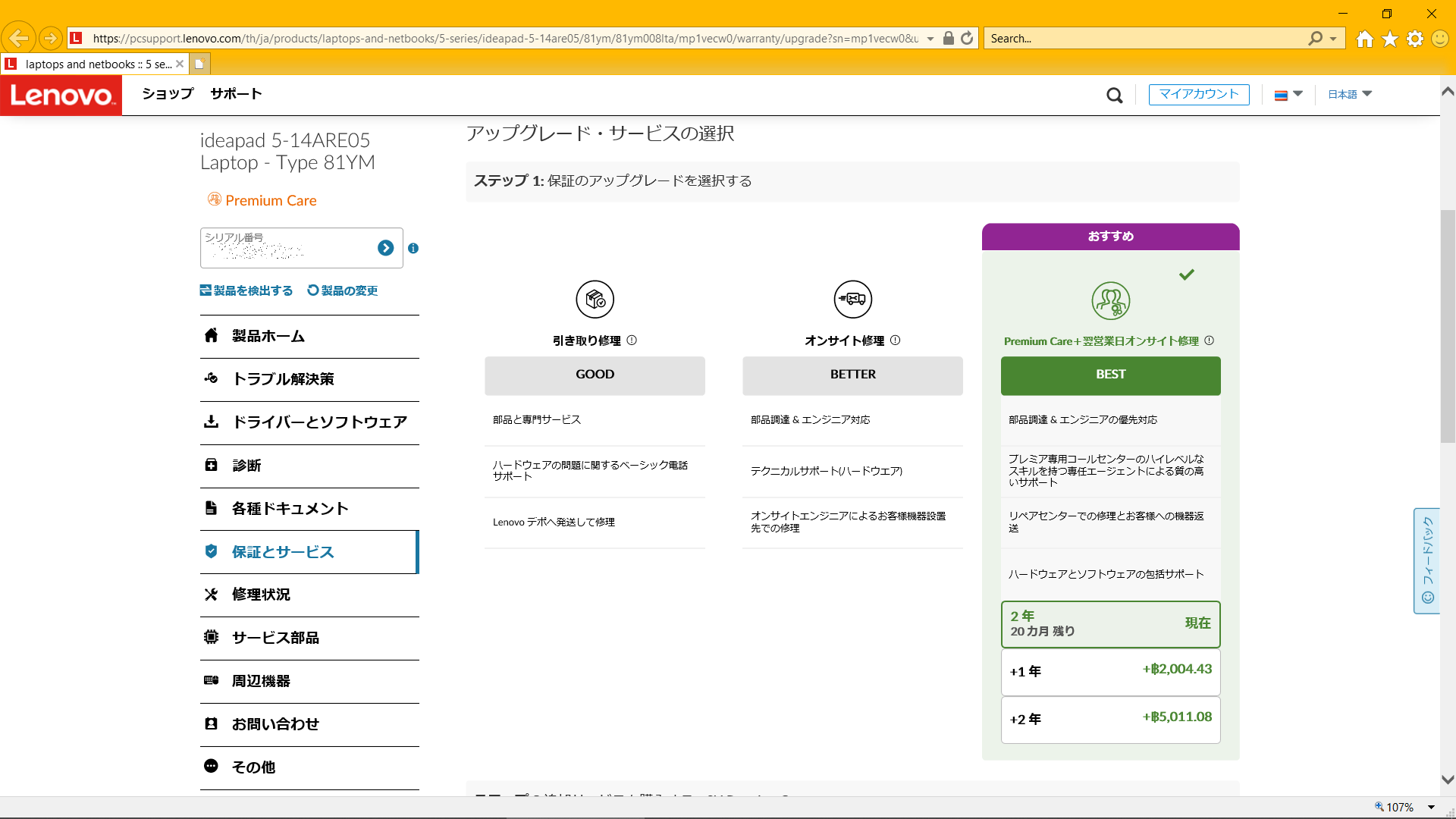Click the オンサイト修理 truck icon
1456x819 pixels.
853,300
